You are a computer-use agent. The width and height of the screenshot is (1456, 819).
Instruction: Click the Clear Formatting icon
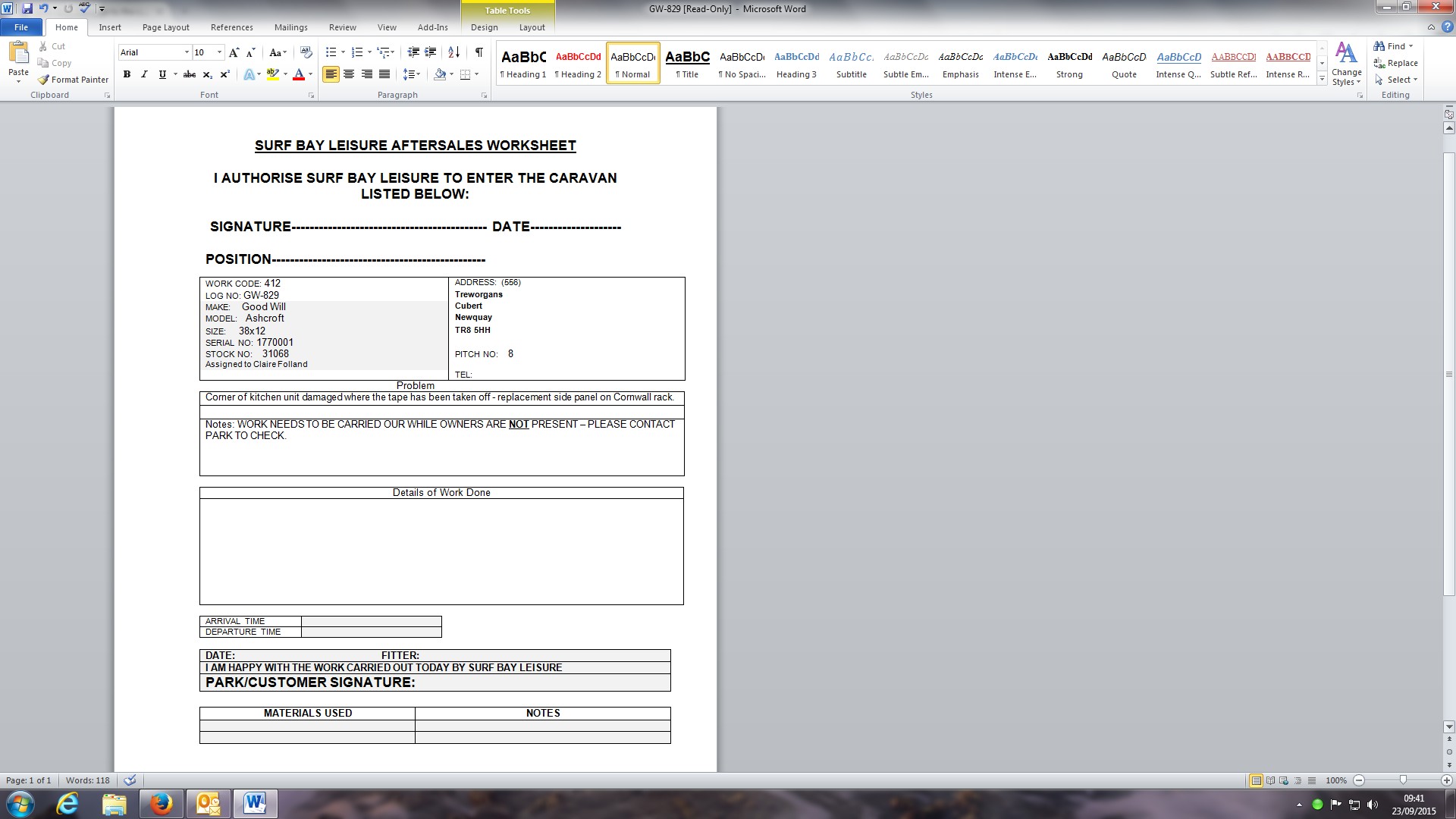tap(306, 52)
